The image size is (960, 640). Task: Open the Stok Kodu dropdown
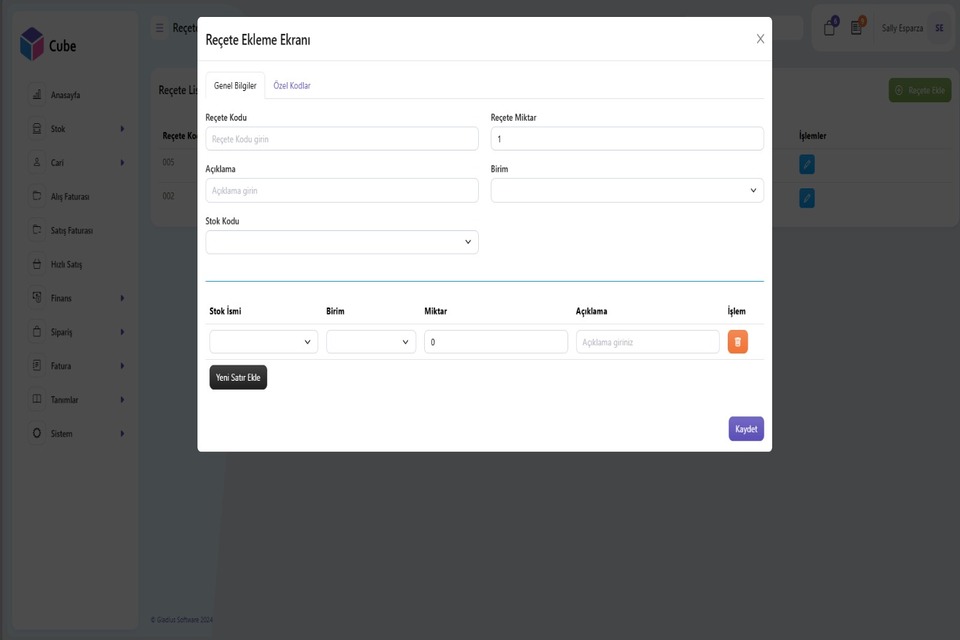pyautogui.click(x=342, y=242)
